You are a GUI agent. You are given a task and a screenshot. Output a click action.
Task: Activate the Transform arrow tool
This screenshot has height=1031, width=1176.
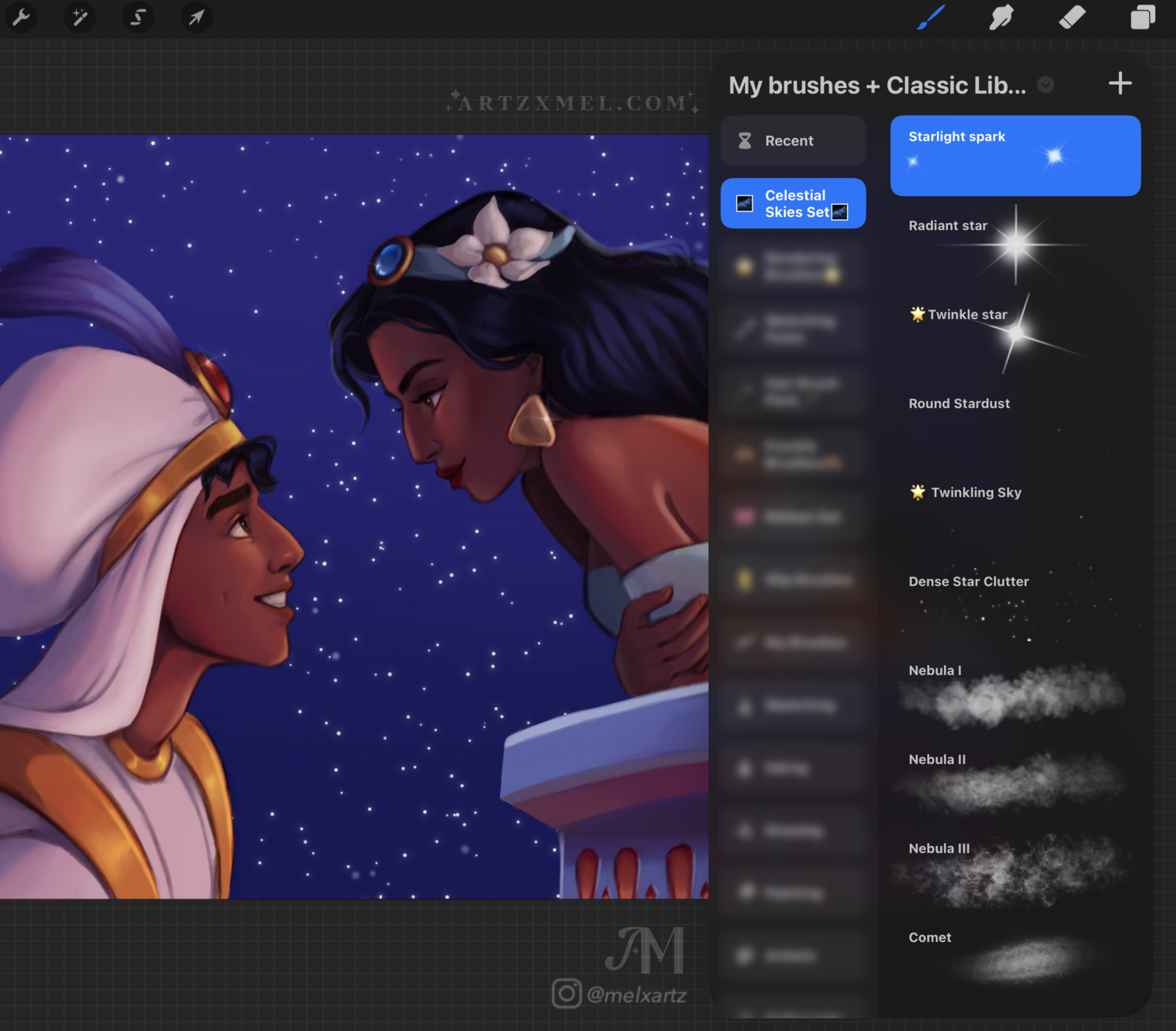[x=197, y=17]
